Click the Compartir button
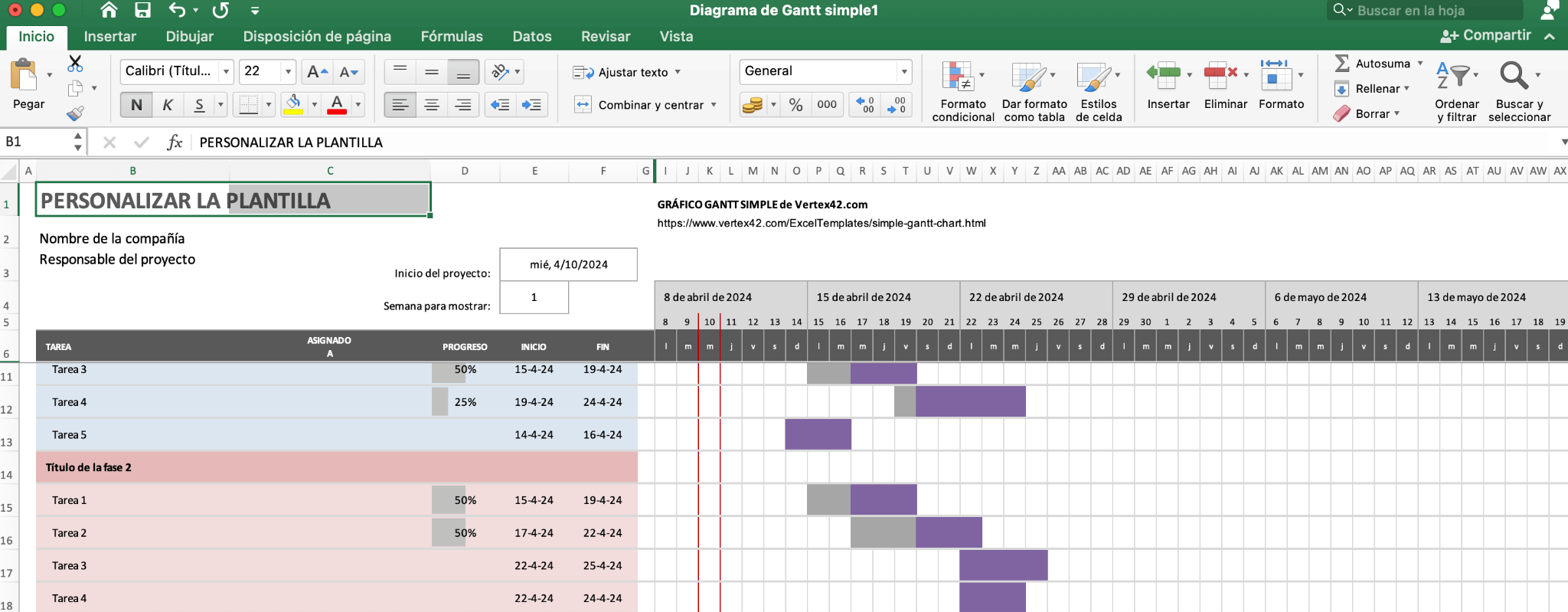This screenshot has height=612, width=1568. [x=1486, y=36]
